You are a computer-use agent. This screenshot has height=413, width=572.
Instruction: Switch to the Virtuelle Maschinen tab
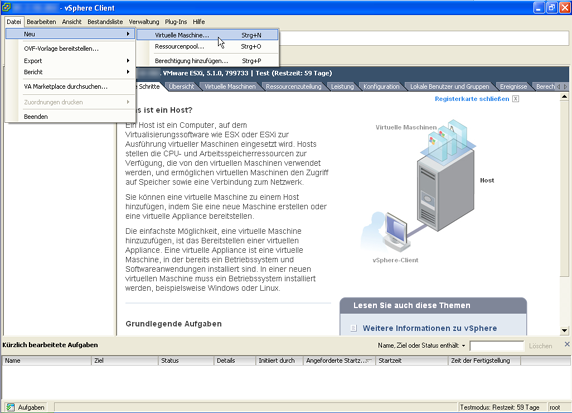230,86
